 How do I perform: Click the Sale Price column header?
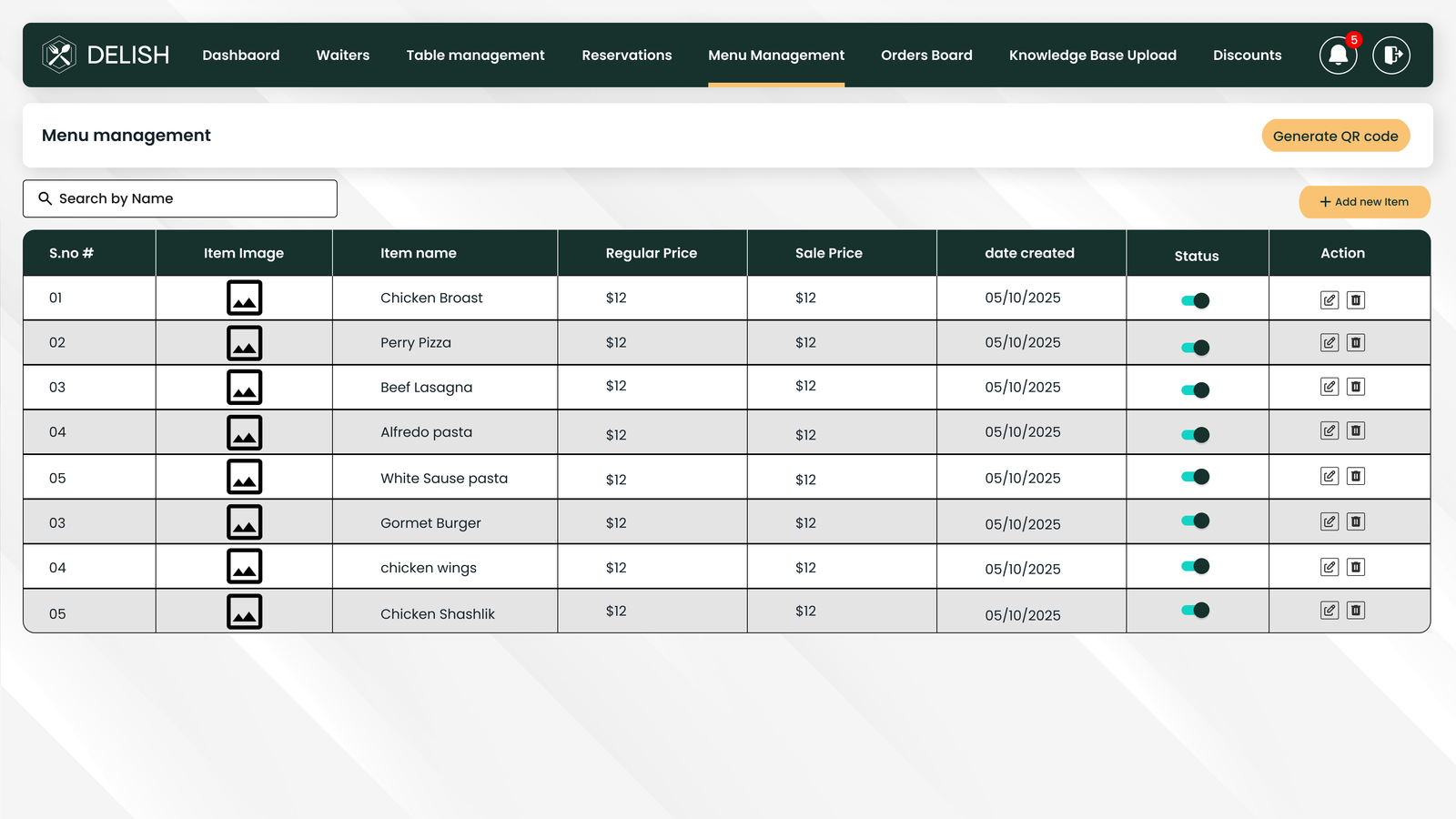click(829, 253)
